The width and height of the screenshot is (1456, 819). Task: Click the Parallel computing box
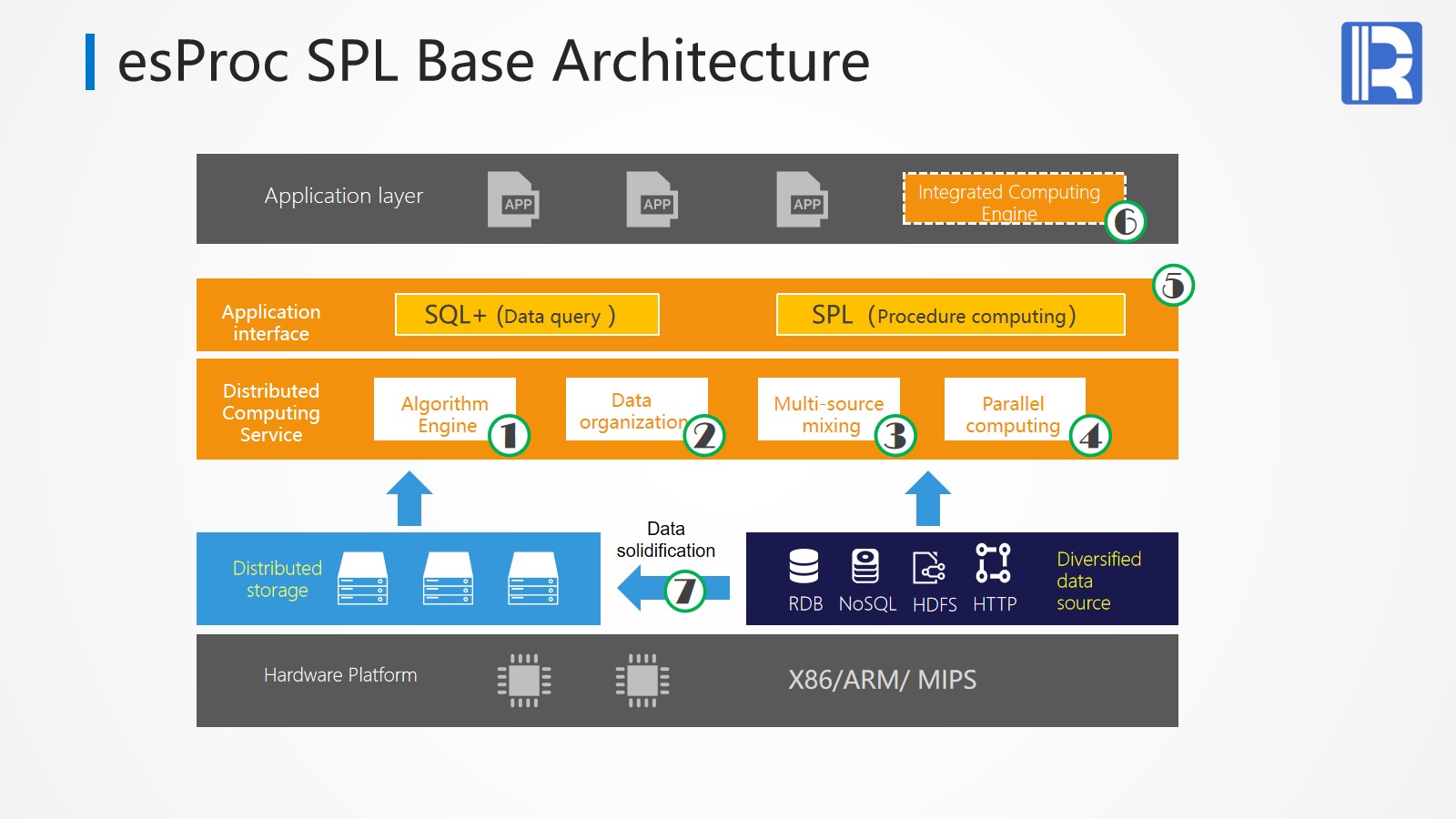(x=1014, y=409)
